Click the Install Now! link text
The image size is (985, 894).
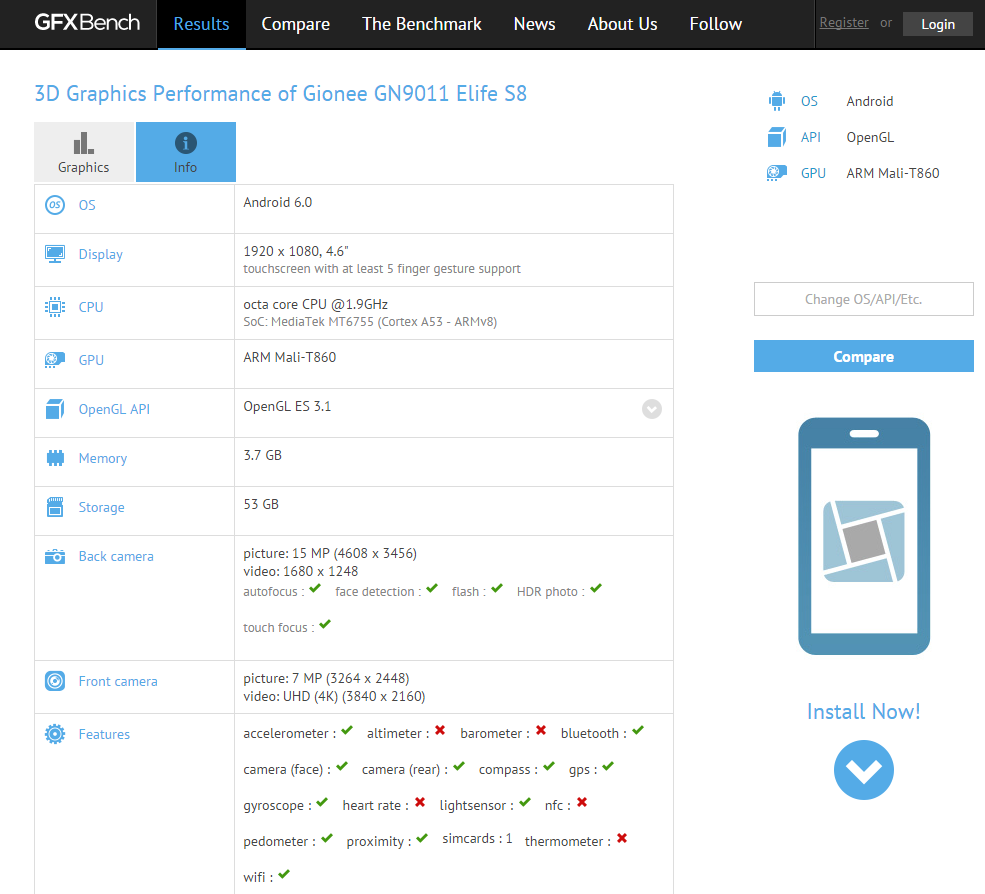(x=864, y=712)
